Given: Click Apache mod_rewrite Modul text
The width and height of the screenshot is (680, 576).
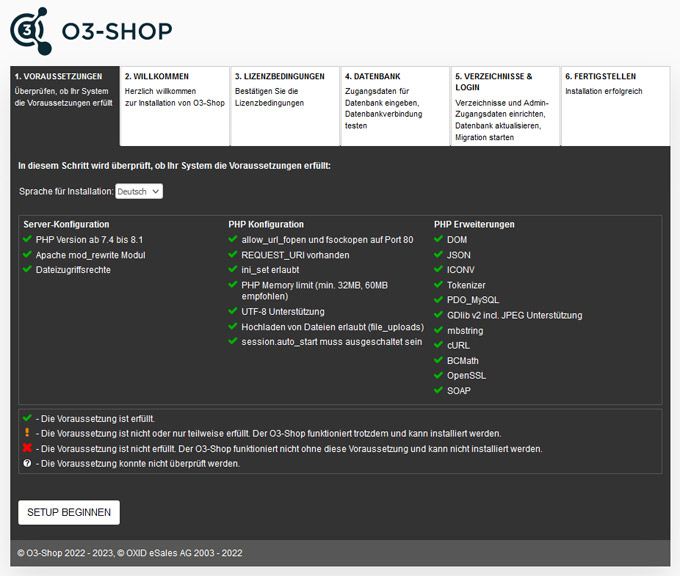Looking at the screenshot, I should 91,255.
